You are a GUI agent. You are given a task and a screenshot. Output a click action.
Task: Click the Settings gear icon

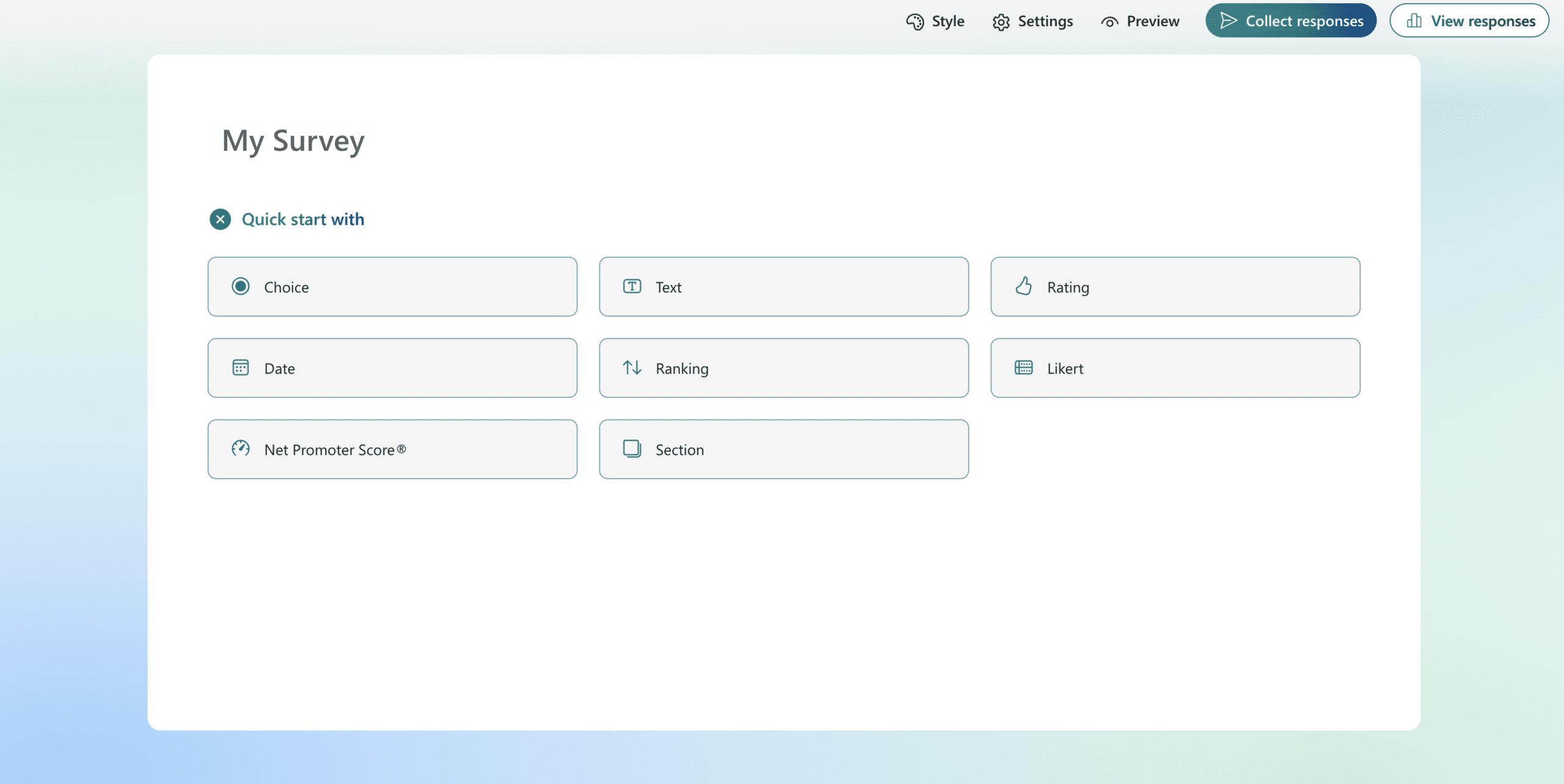click(1000, 21)
